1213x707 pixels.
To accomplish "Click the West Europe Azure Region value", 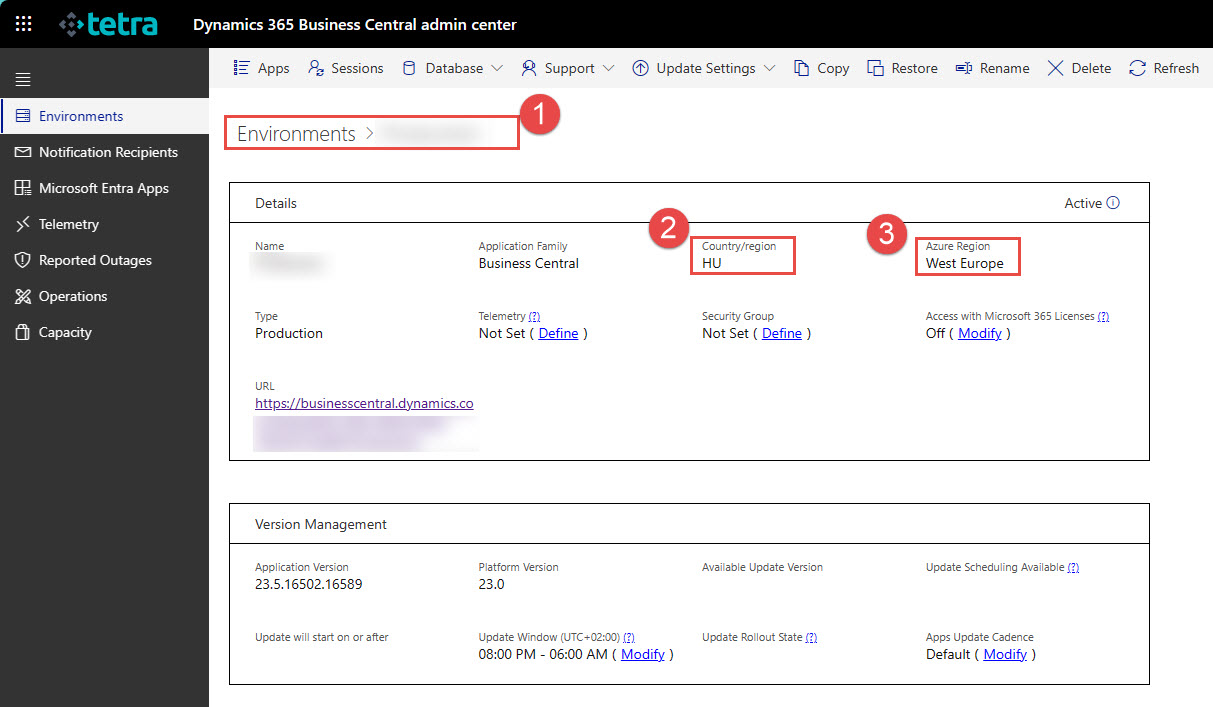I will [965, 263].
